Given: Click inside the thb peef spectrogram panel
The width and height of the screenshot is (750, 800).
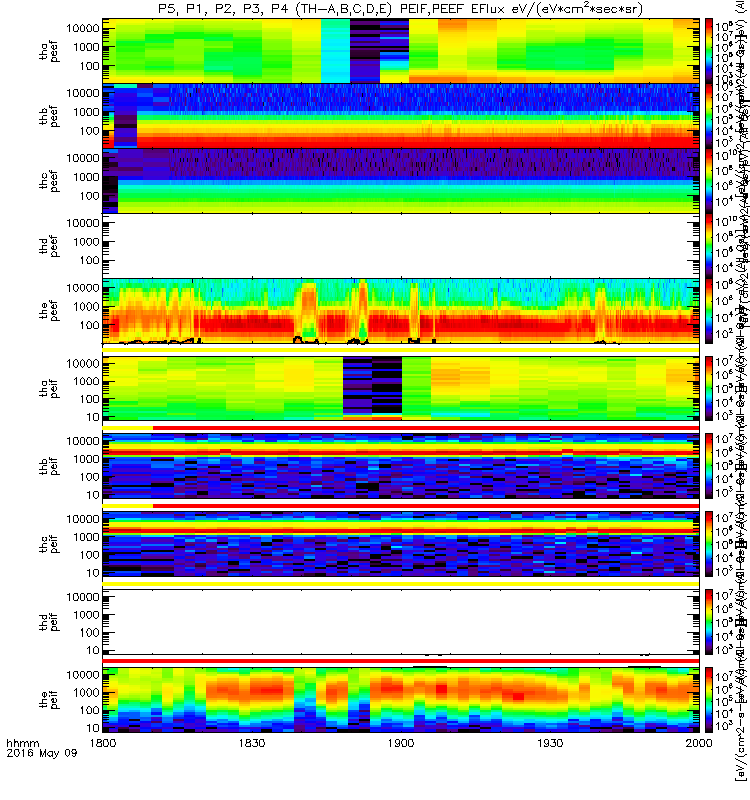Looking at the screenshot, I should coord(401,116).
